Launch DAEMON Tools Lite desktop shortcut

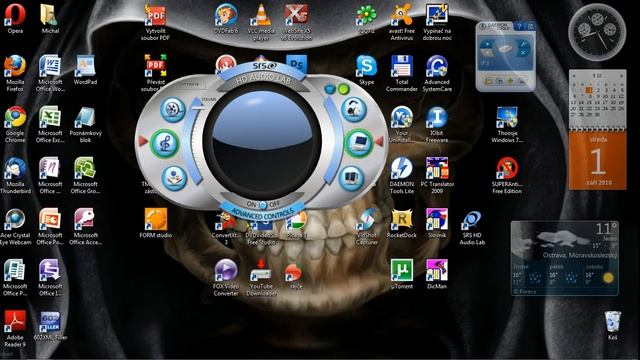click(x=402, y=176)
